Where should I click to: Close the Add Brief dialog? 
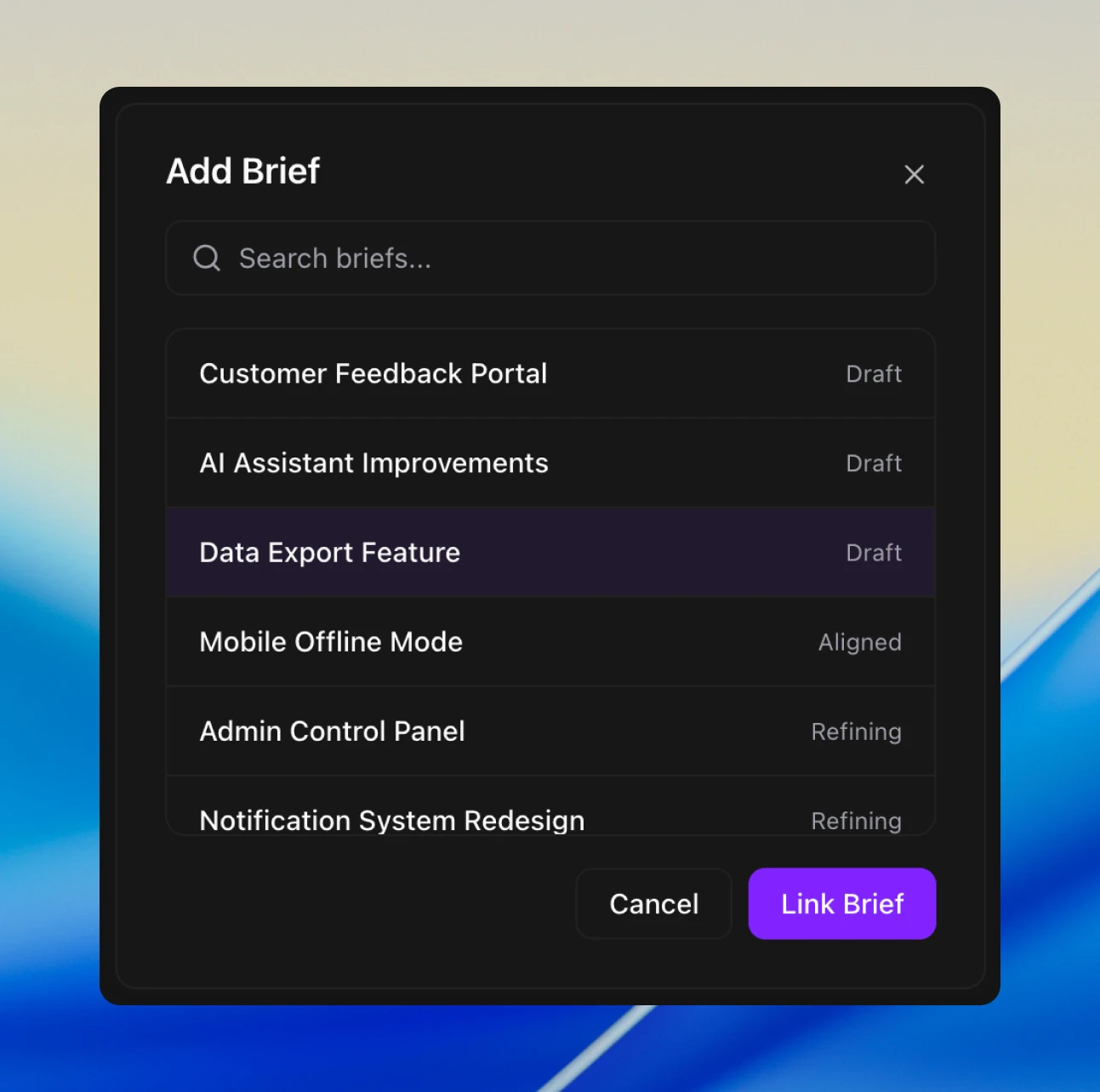point(914,174)
